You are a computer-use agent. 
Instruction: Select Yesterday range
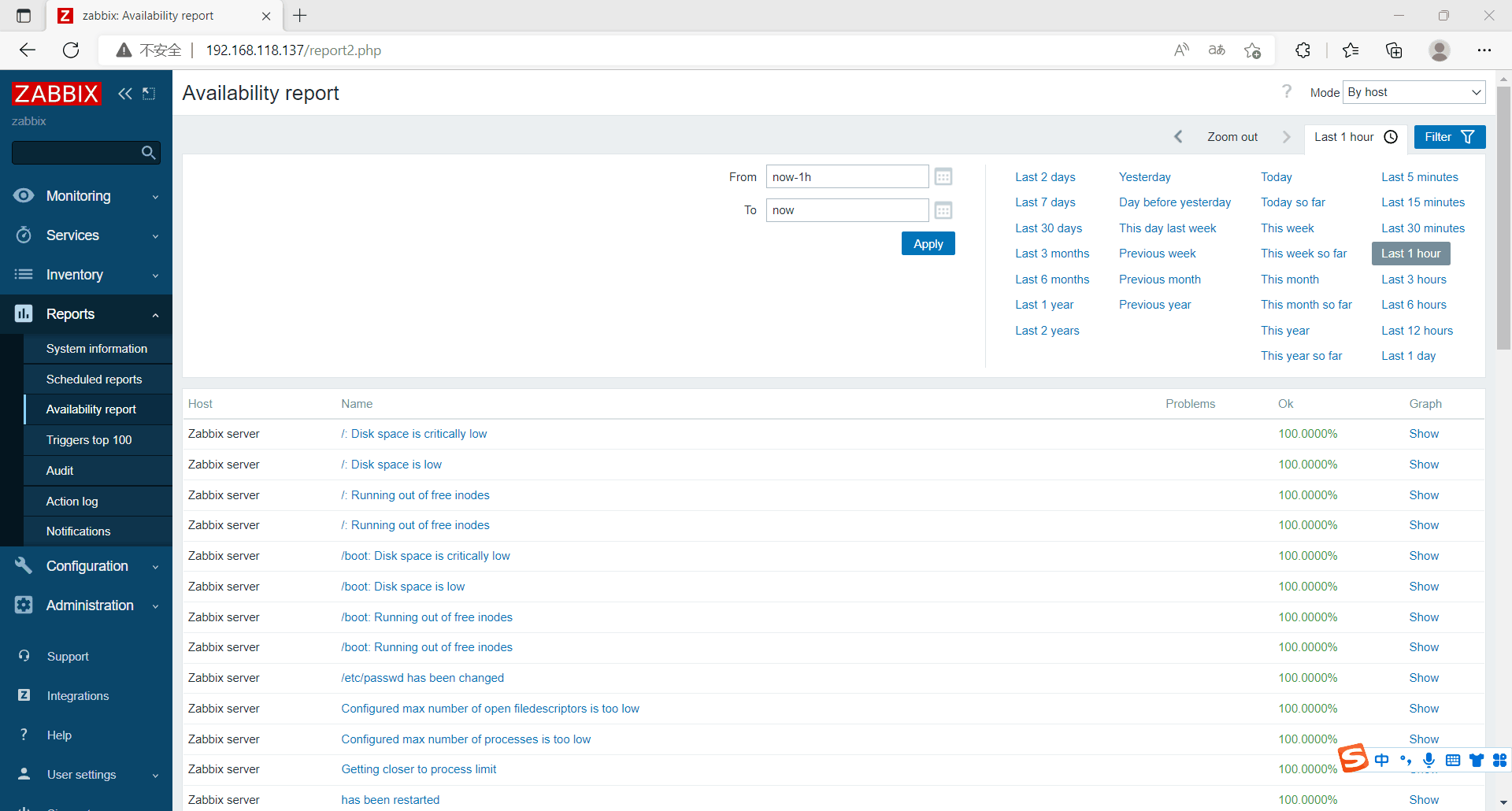pyautogui.click(x=1145, y=177)
